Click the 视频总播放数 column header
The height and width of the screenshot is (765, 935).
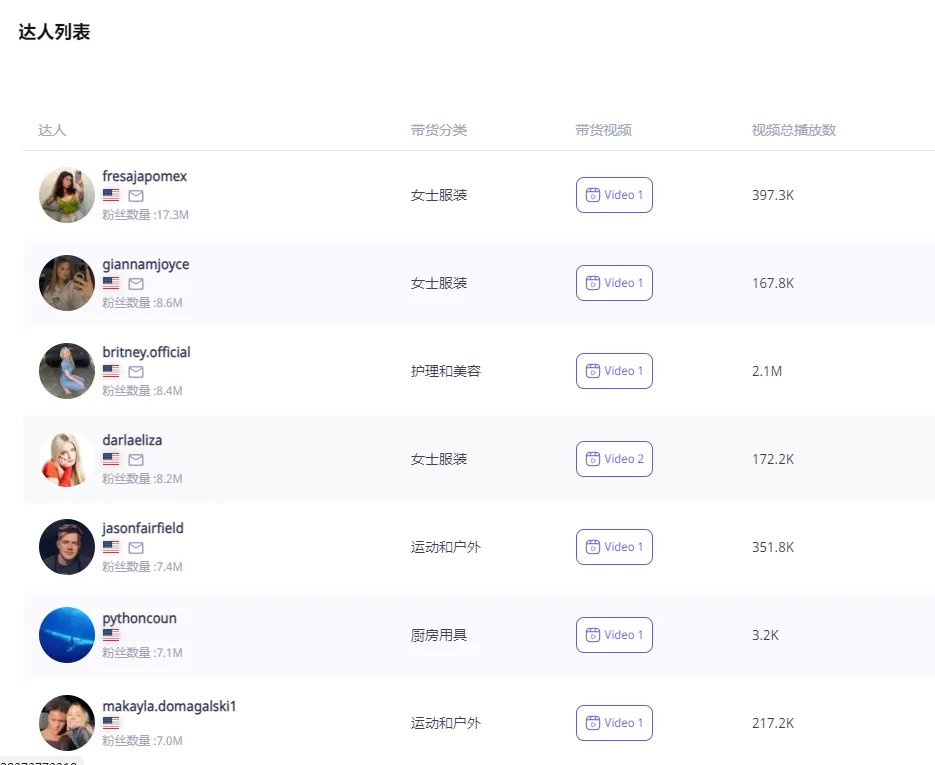click(x=788, y=130)
